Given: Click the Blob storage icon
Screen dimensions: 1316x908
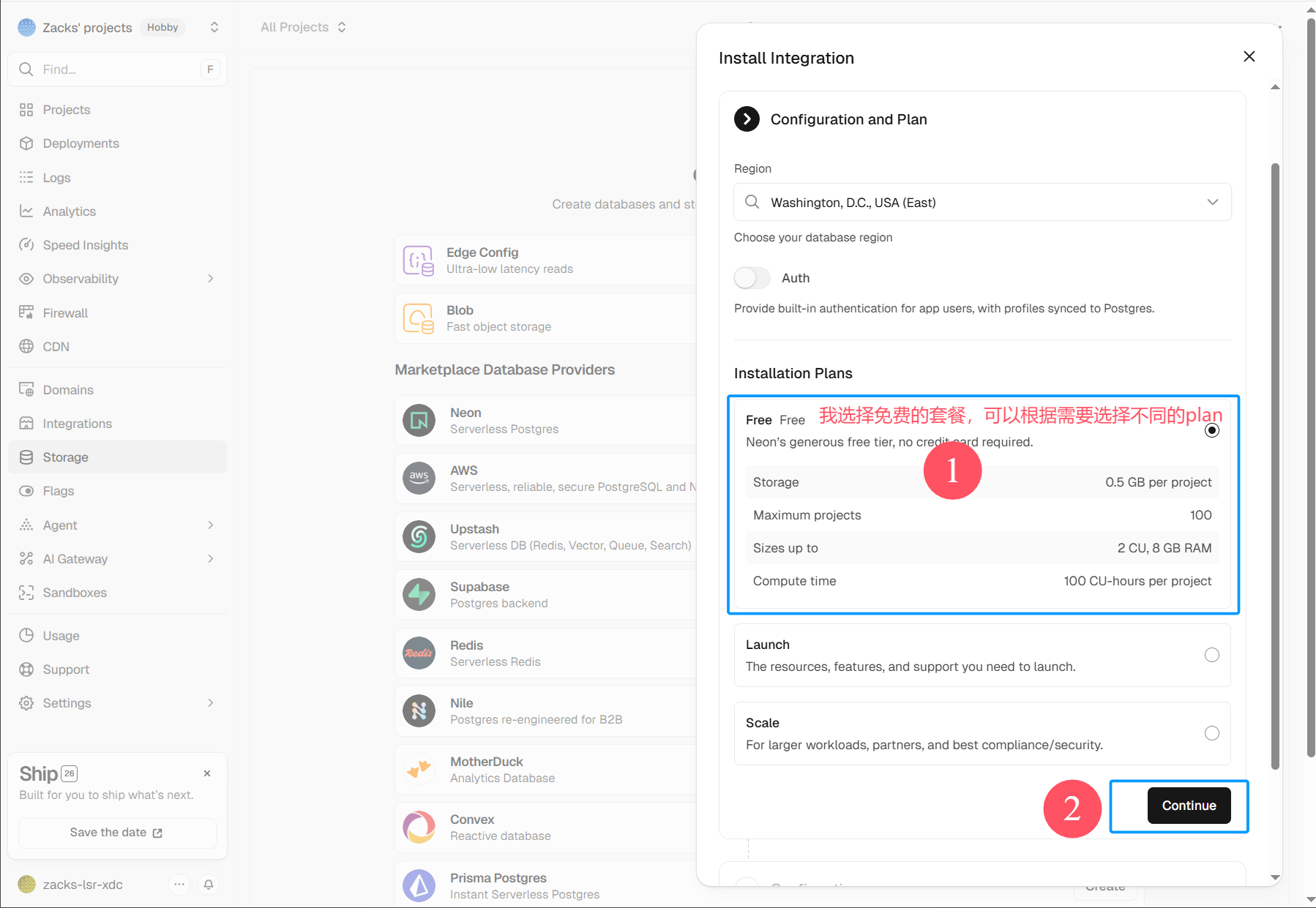Looking at the screenshot, I should (419, 318).
